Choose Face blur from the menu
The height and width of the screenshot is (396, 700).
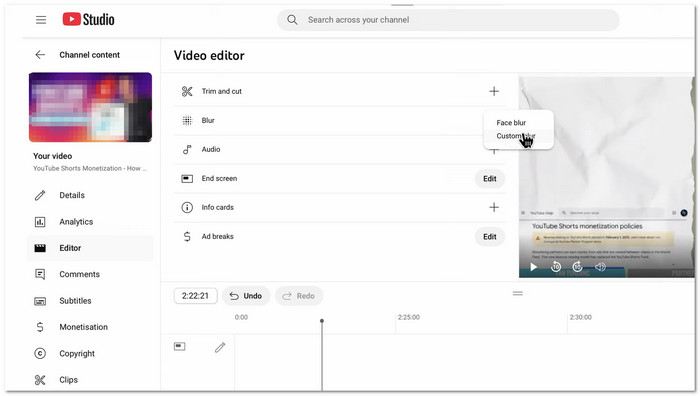(x=511, y=122)
